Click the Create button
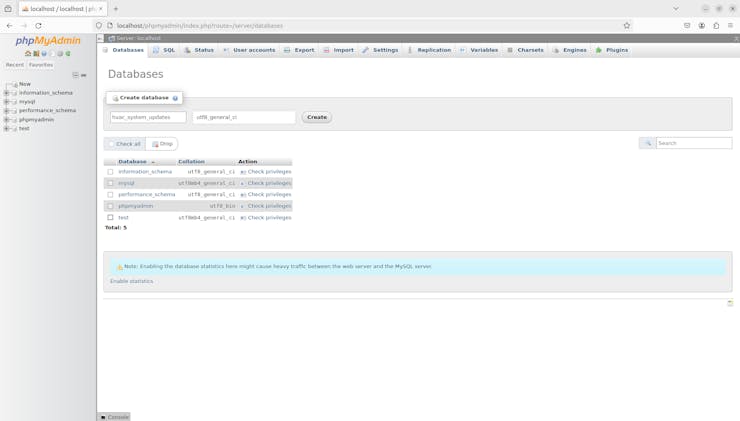The height and width of the screenshot is (421, 740). click(317, 117)
